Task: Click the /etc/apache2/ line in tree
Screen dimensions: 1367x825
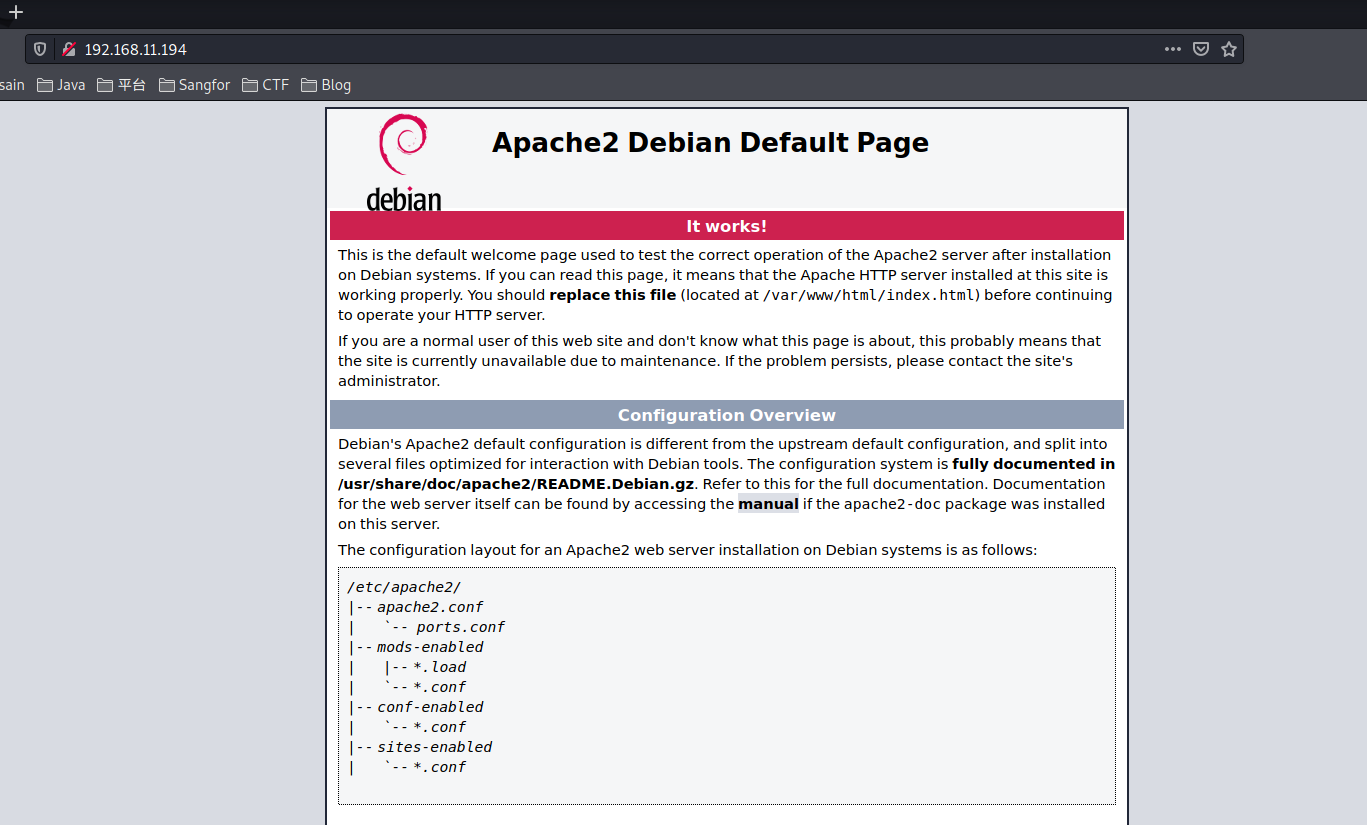Action: 404,587
